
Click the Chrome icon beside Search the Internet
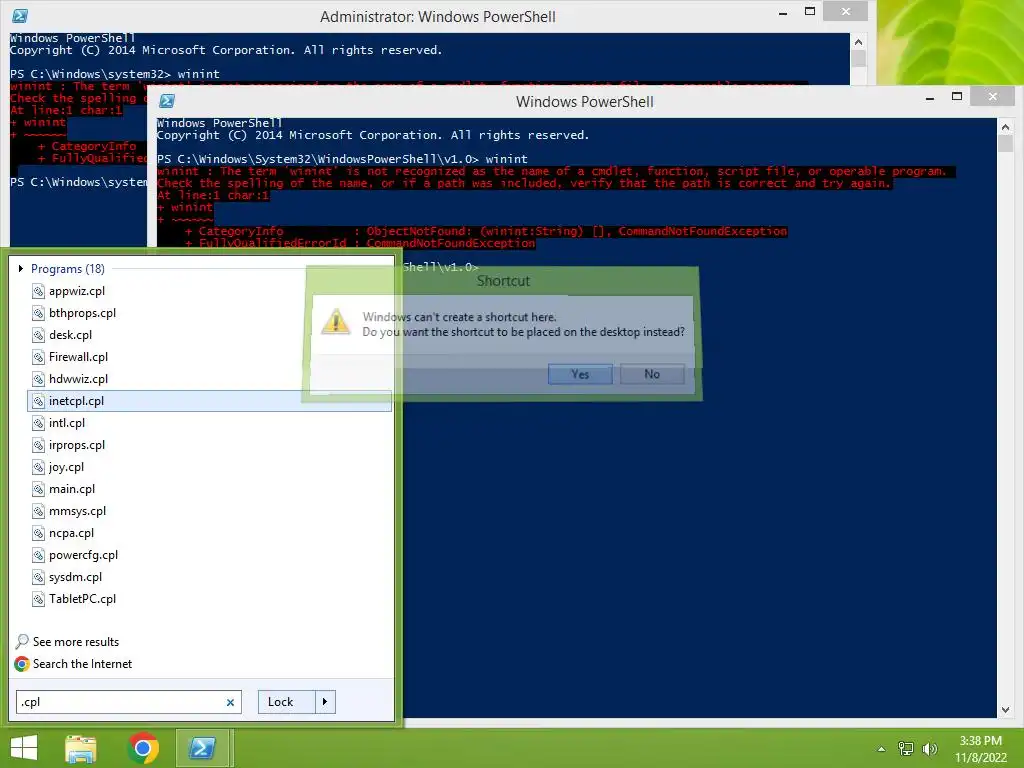pos(22,664)
